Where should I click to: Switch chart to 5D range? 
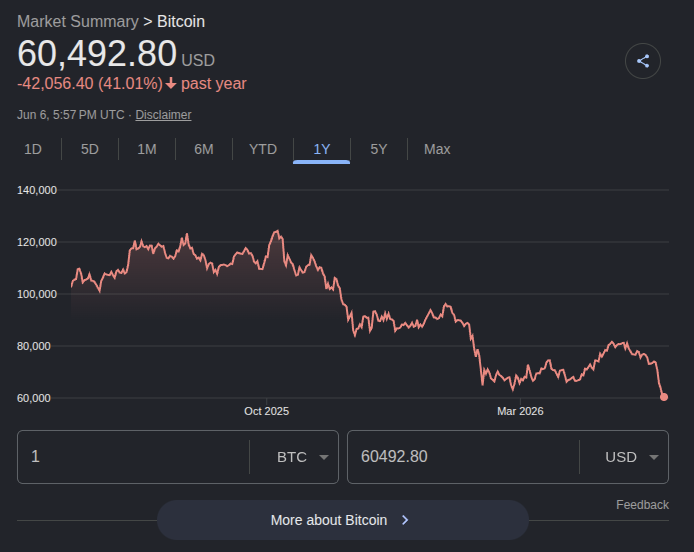90,149
